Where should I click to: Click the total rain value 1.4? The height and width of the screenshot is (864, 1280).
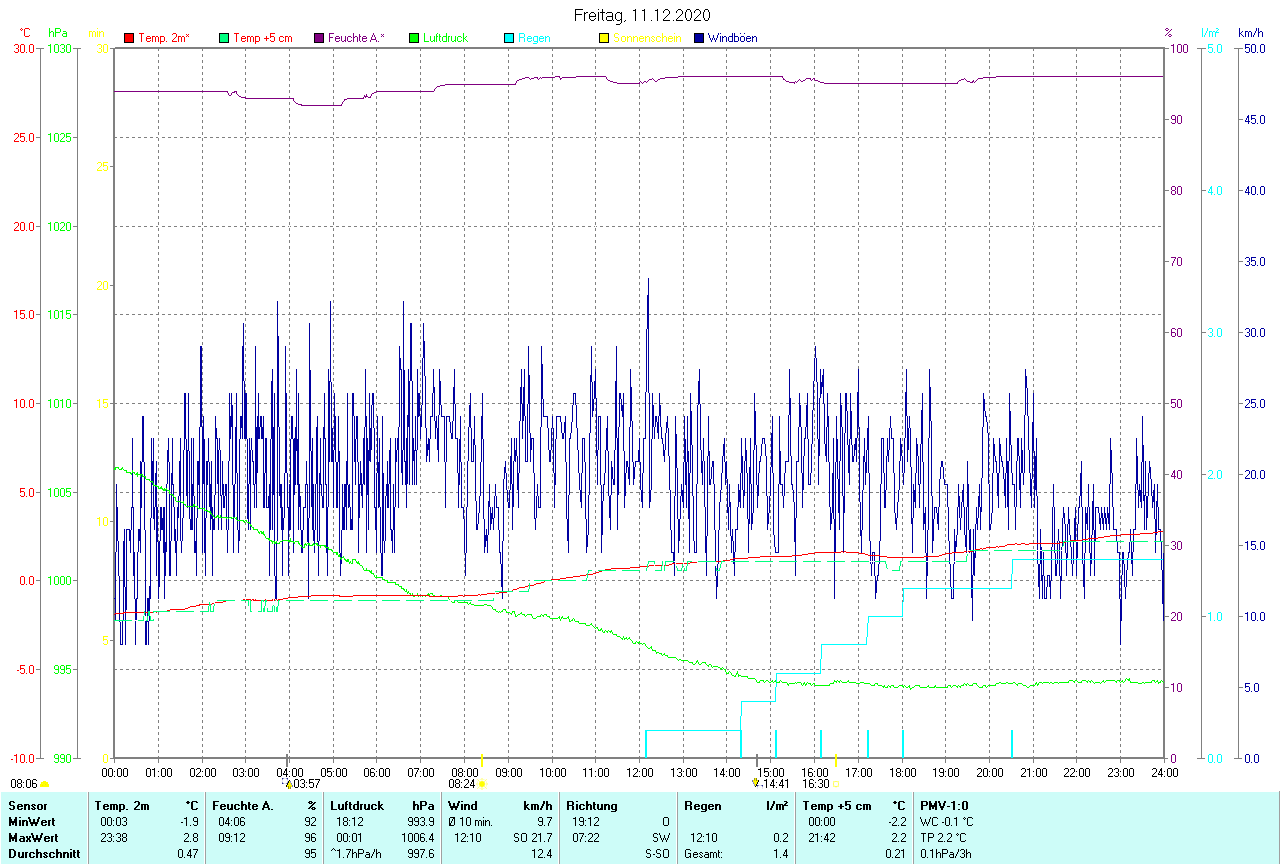click(780, 854)
